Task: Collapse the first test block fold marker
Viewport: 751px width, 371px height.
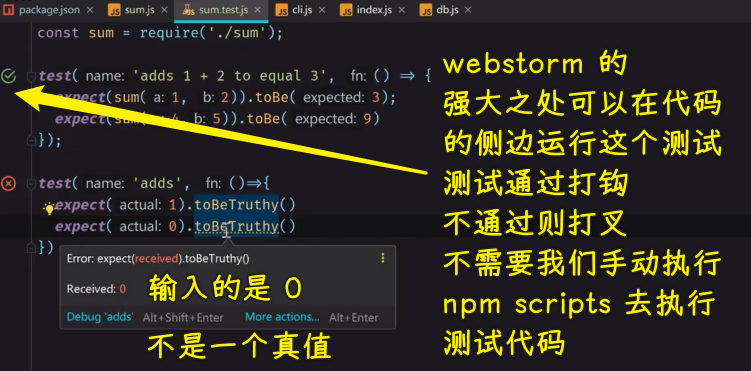Action: [x=31, y=76]
